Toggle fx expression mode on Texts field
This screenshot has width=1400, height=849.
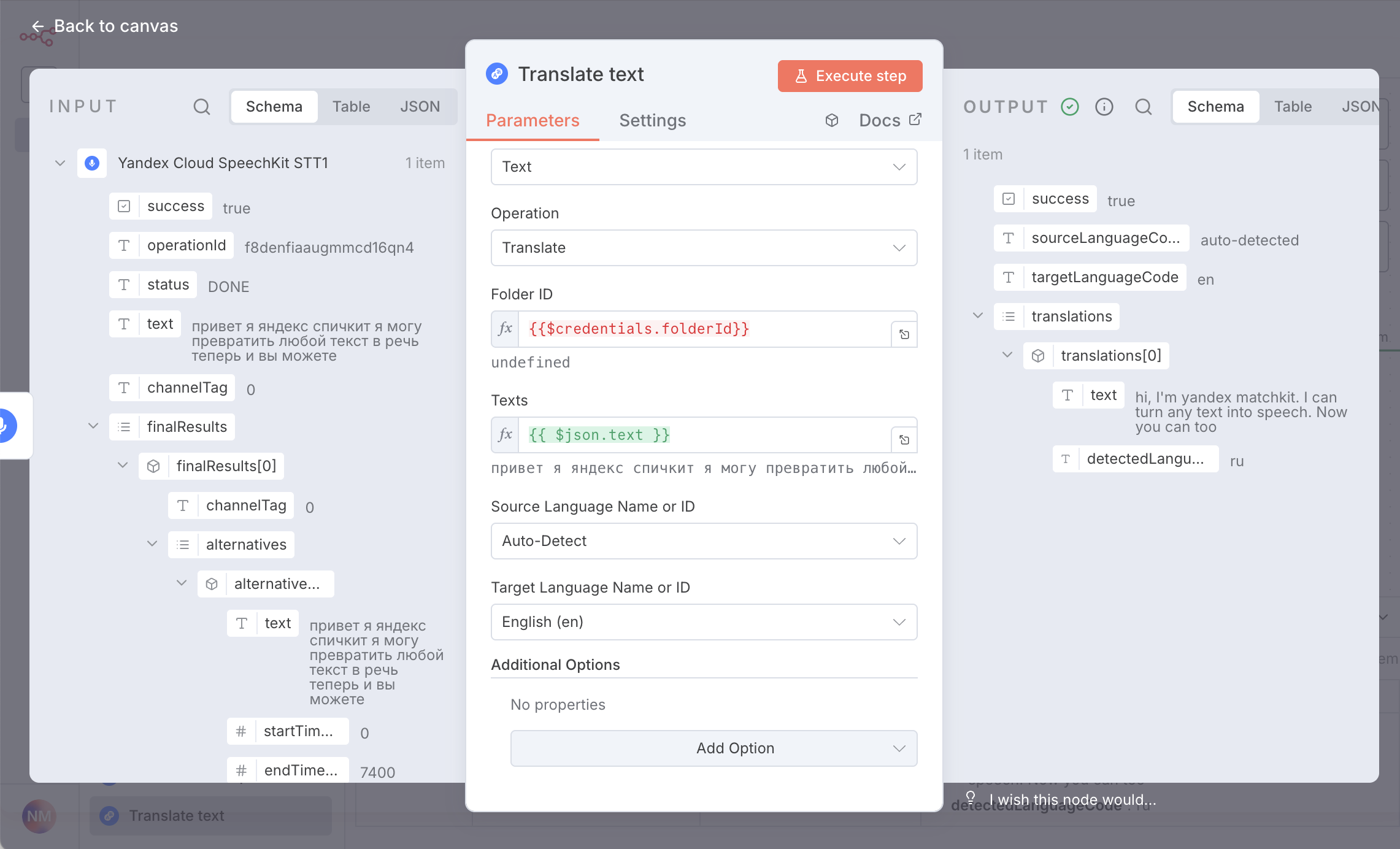click(504, 434)
